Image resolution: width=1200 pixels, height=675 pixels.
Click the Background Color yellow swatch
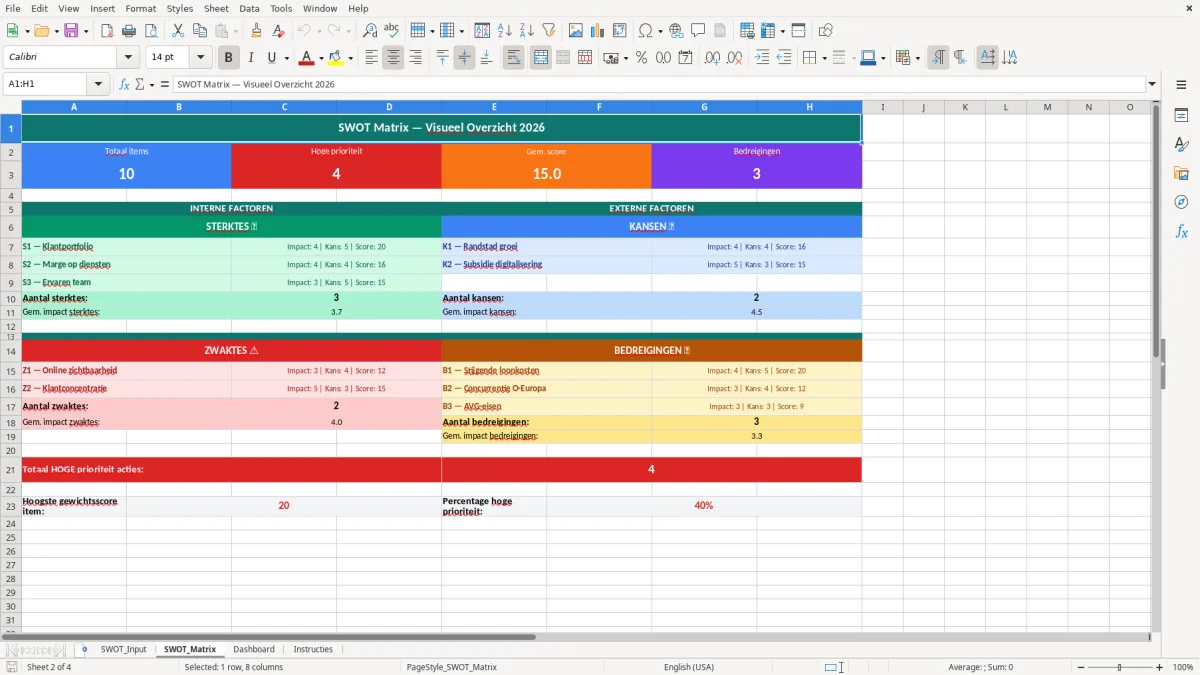(x=335, y=58)
